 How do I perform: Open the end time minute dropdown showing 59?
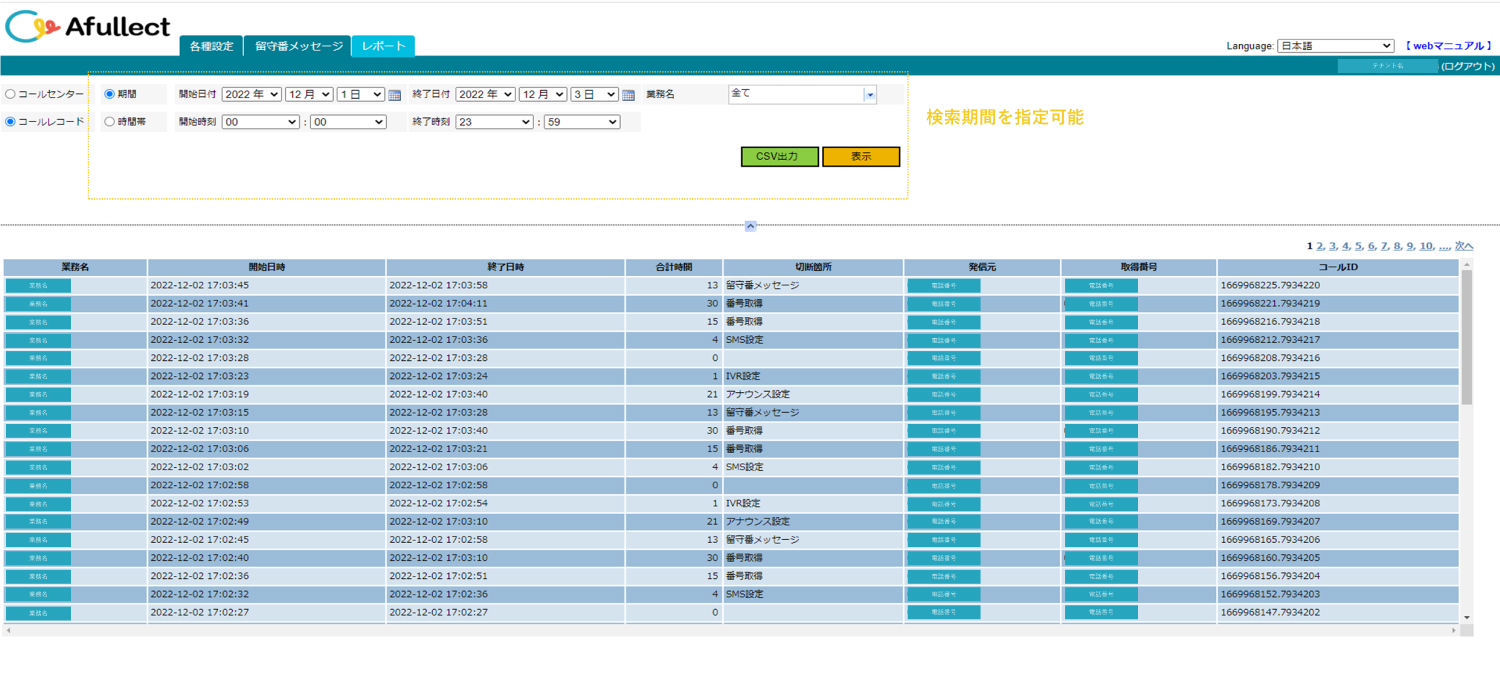pos(582,122)
